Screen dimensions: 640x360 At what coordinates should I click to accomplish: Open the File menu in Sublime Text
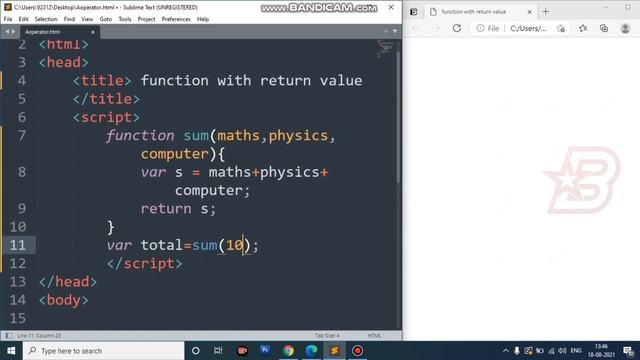coord(8,19)
